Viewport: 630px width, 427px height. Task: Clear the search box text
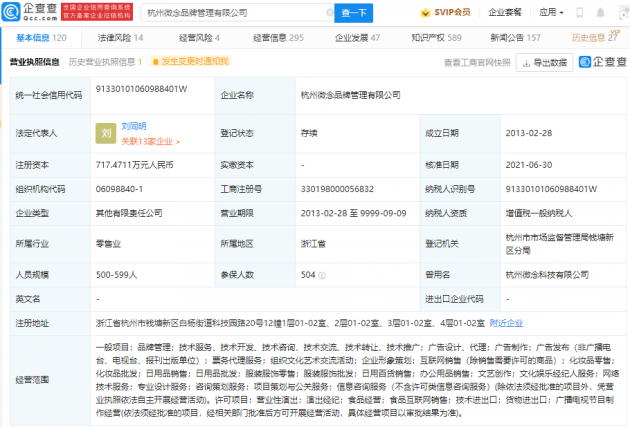pos(329,13)
